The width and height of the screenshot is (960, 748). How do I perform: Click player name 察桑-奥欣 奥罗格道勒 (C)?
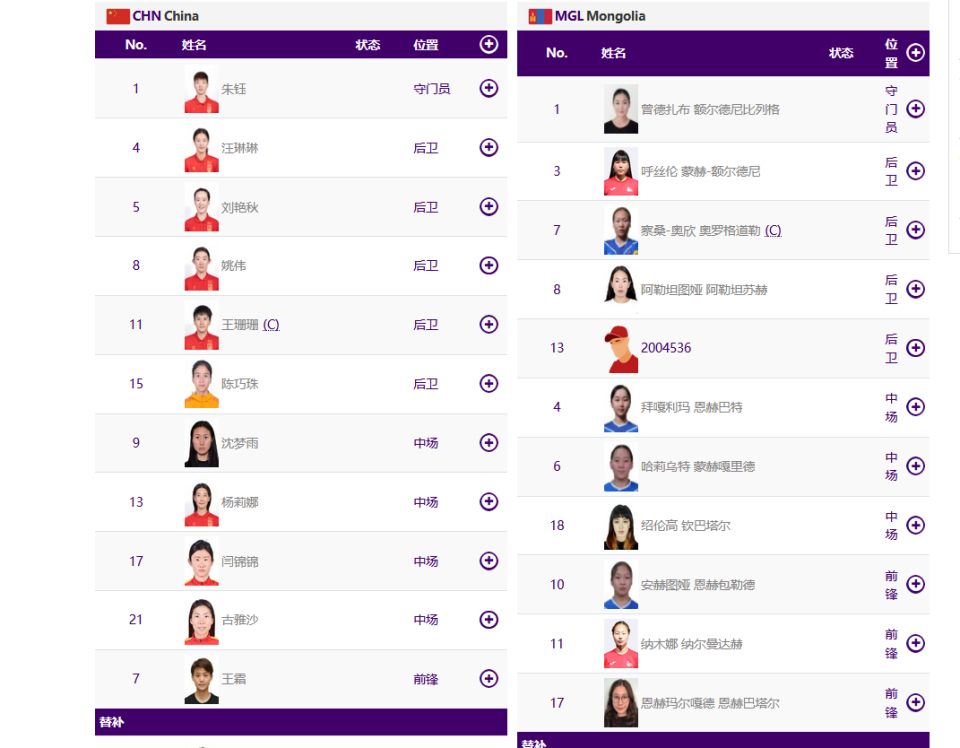(x=711, y=231)
